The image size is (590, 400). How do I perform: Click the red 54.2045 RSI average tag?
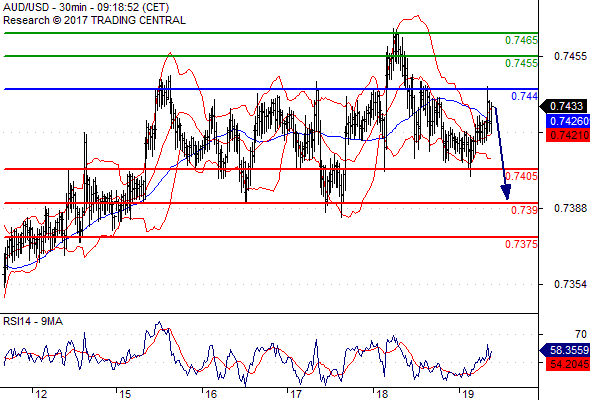pyautogui.click(x=568, y=364)
